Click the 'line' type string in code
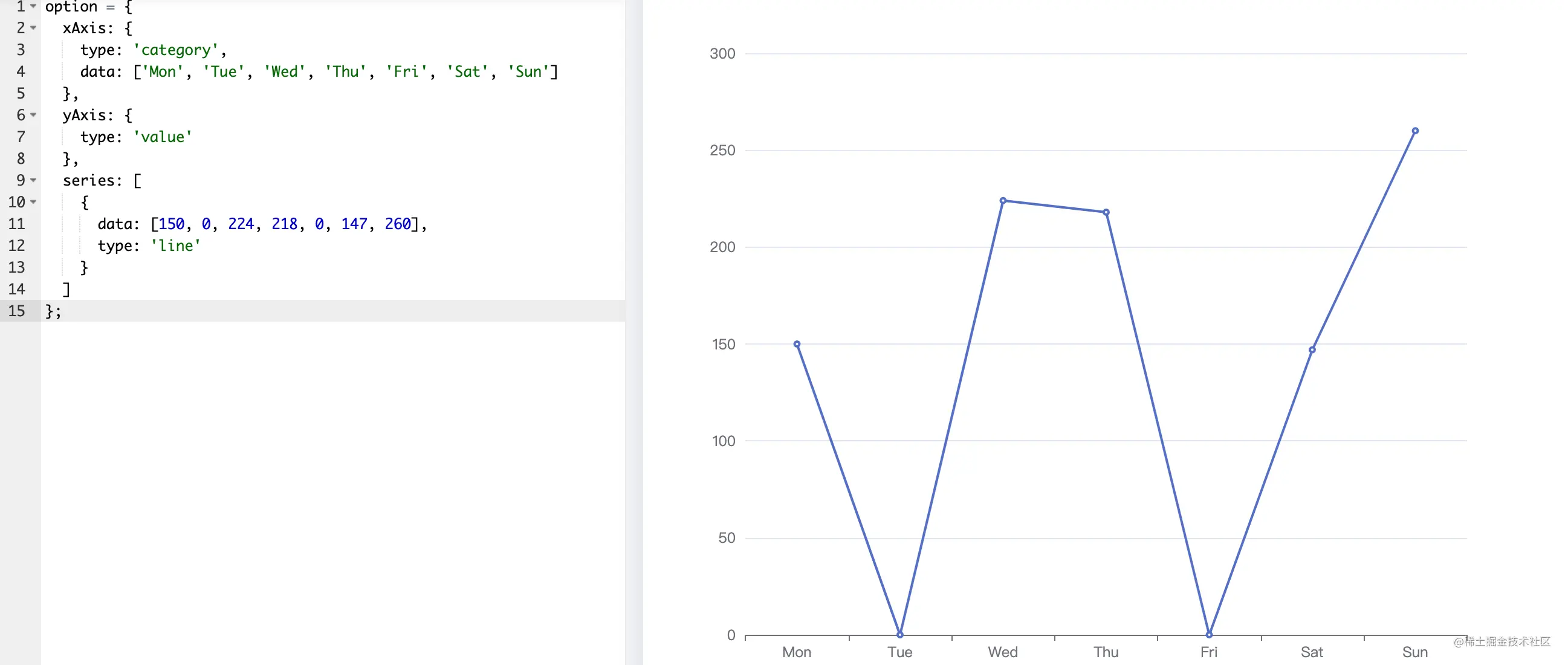Image resolution: width=1568 pixels, height=665 pixels. click(175, 246)
